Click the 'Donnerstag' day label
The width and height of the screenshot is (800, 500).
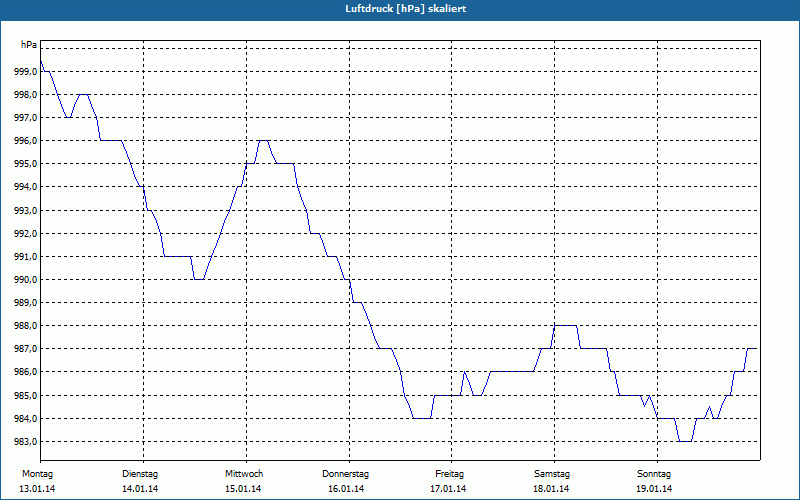click(x=345, y=474)
